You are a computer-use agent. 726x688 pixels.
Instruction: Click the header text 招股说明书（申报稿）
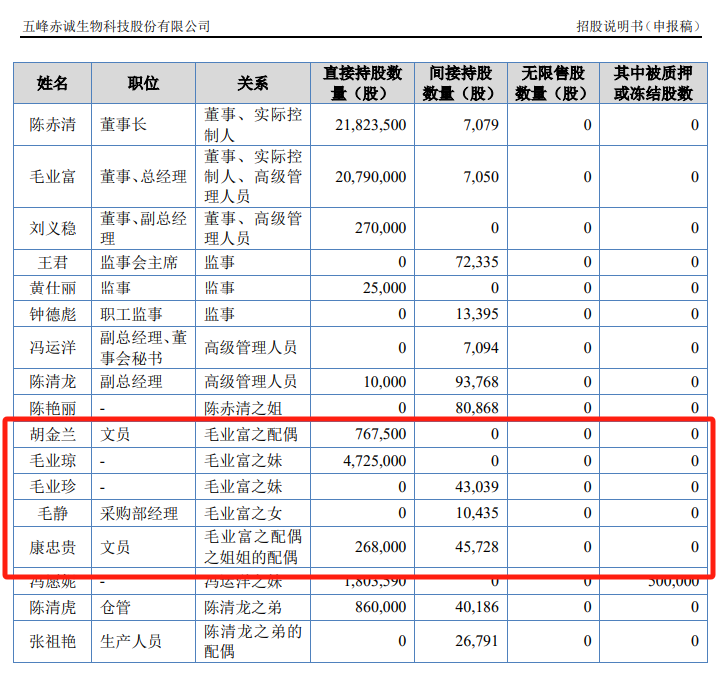click(638, 26)
